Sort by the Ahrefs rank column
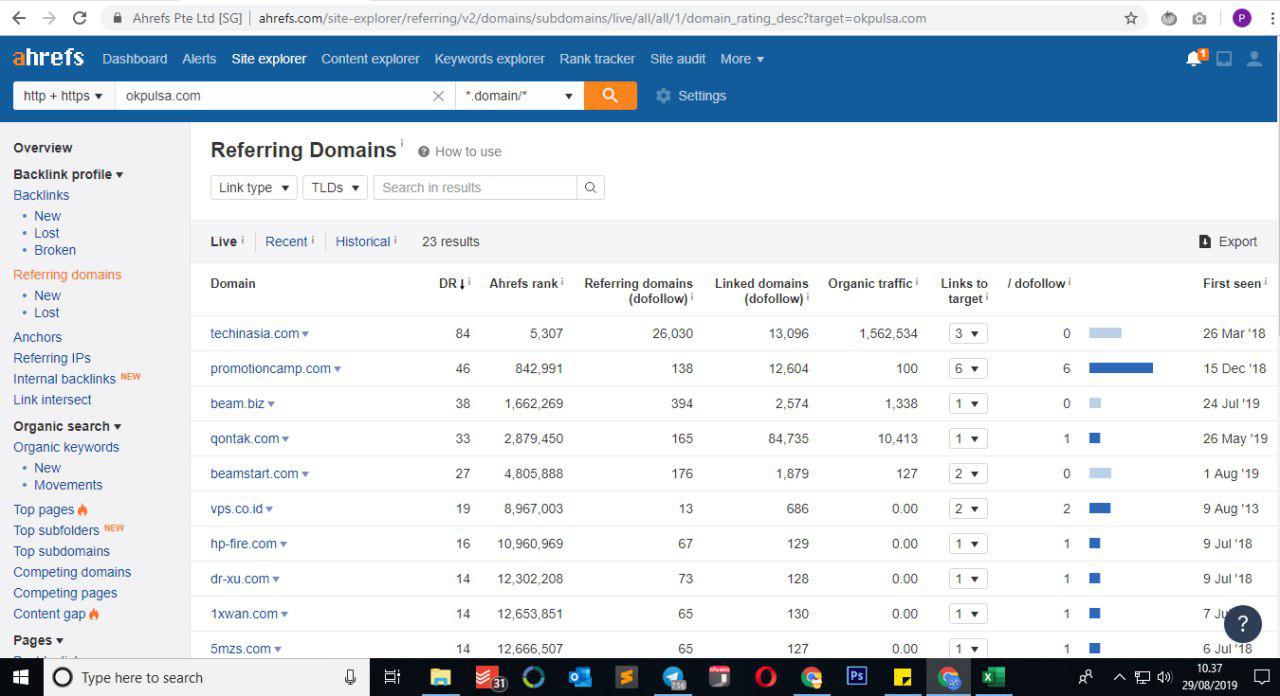The image size is (1280, 696). click(x=523, y=283)
